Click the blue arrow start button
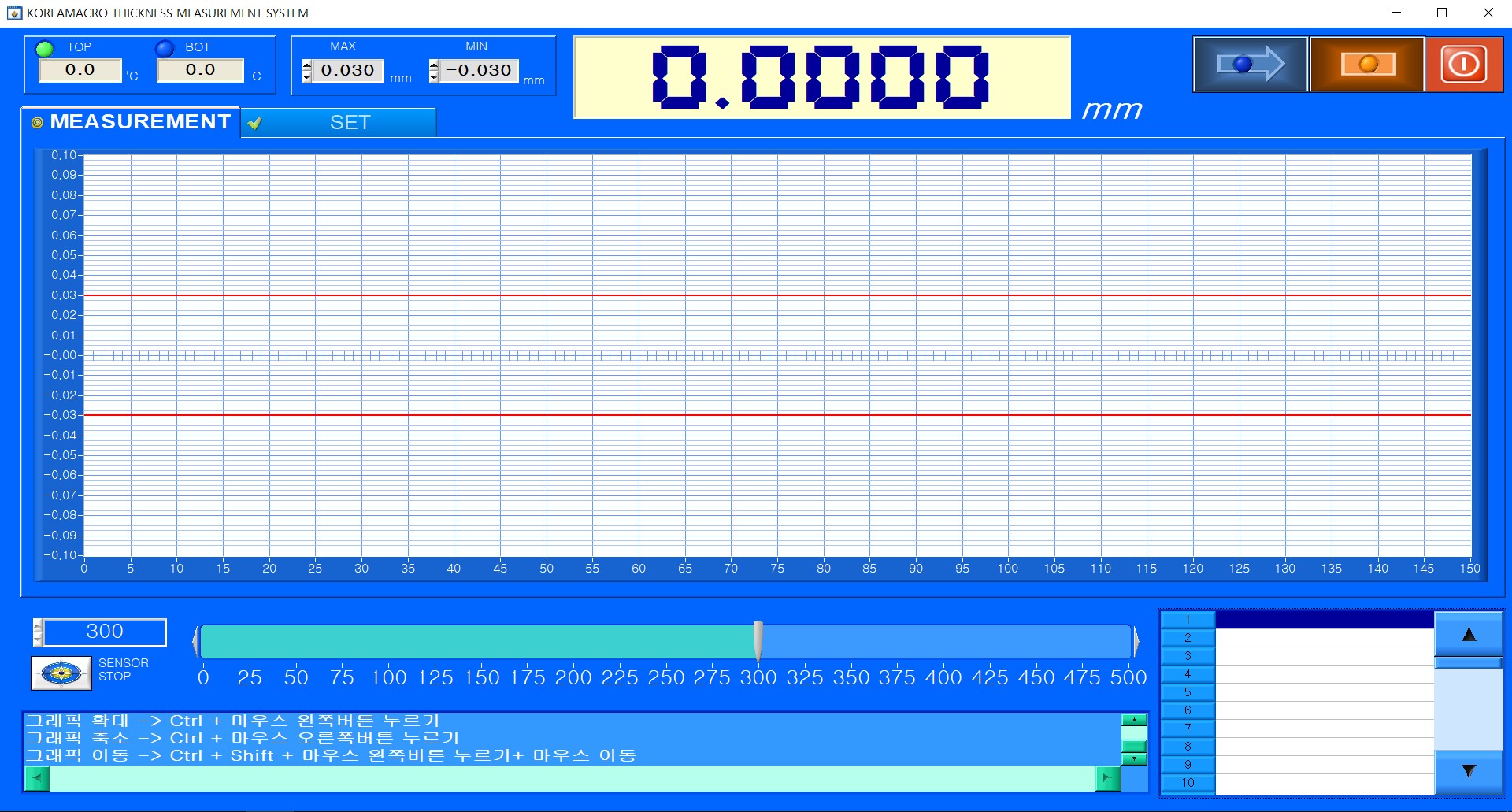The height and width of the screenshot is (812, 1512). [1251, 65]
